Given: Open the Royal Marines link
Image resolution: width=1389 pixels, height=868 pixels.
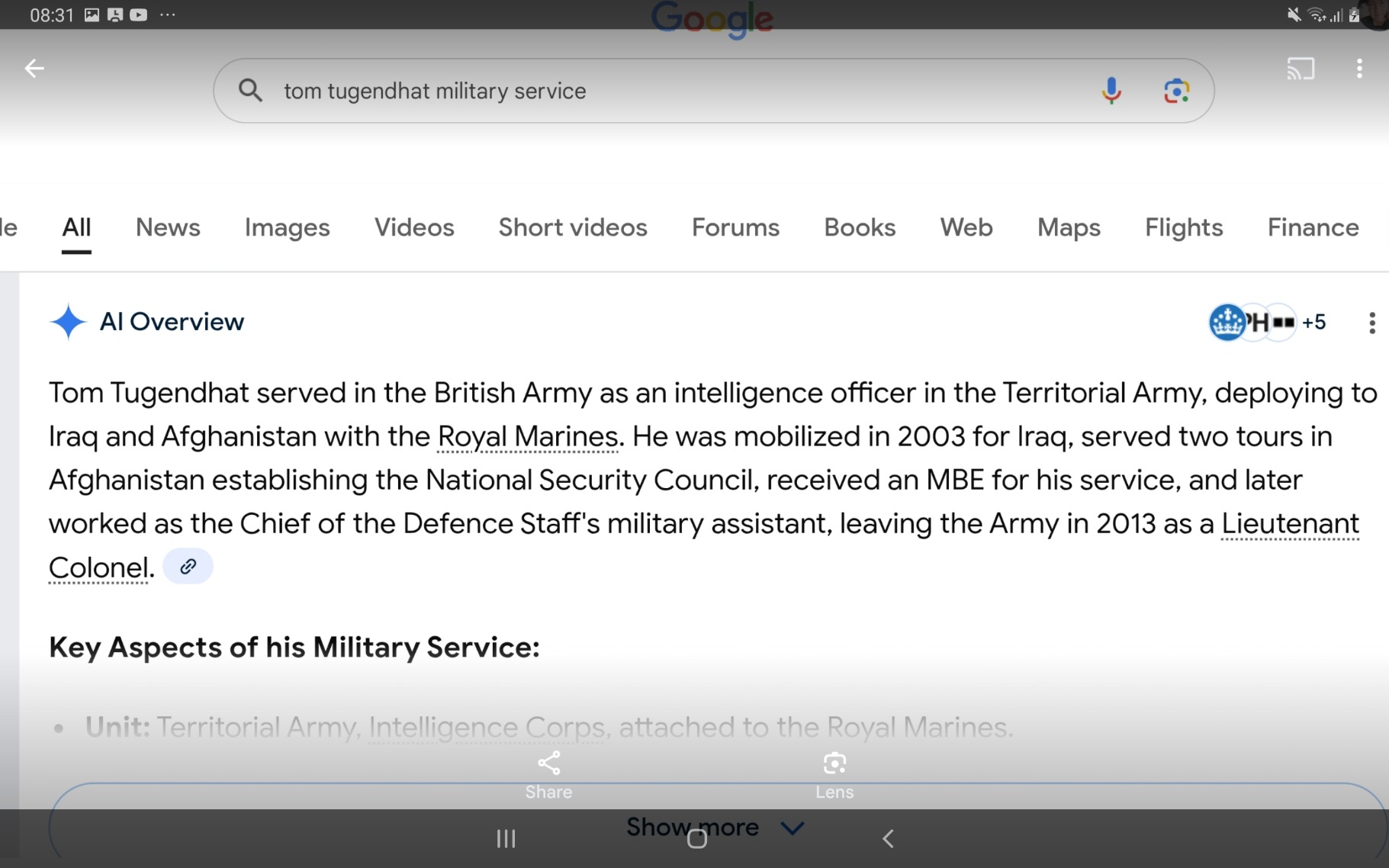Looking at the screenshot, I should coord(526,436).
